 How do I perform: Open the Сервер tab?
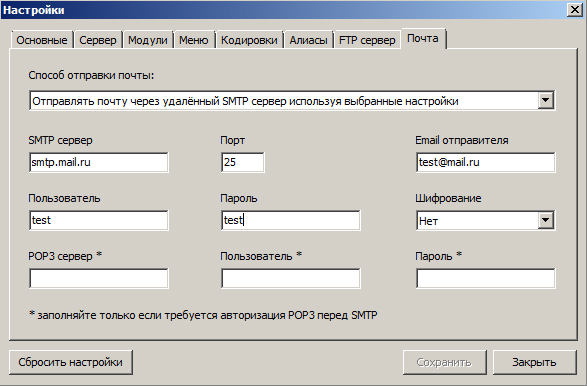click(x=98, y=40)
